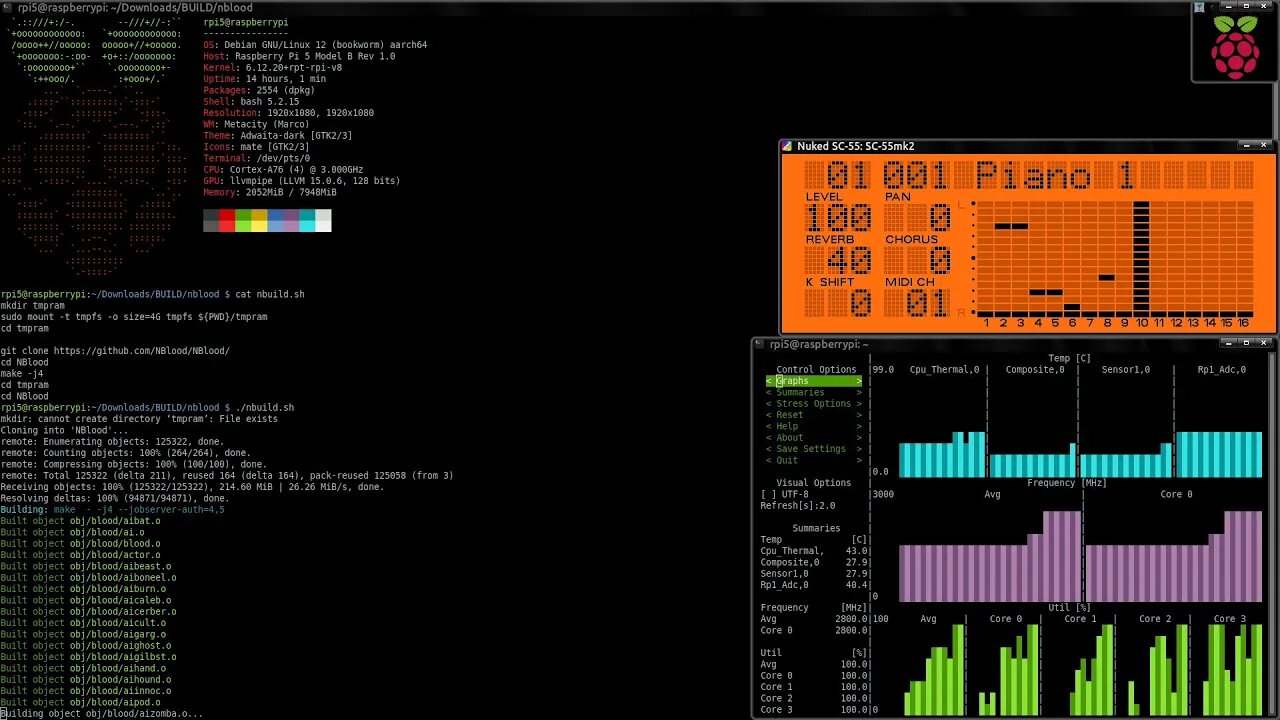Click the tall channel 10 level bar
Screen dimensions: 1280x720
(1141, 257)
